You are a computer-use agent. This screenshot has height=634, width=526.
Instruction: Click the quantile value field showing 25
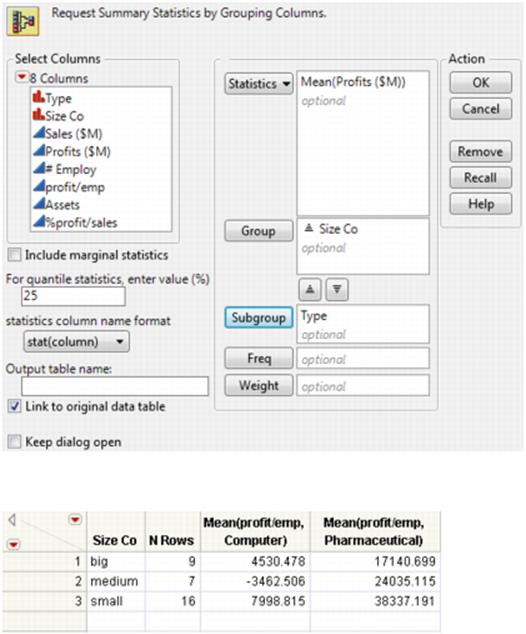click(x=73, y=296)
